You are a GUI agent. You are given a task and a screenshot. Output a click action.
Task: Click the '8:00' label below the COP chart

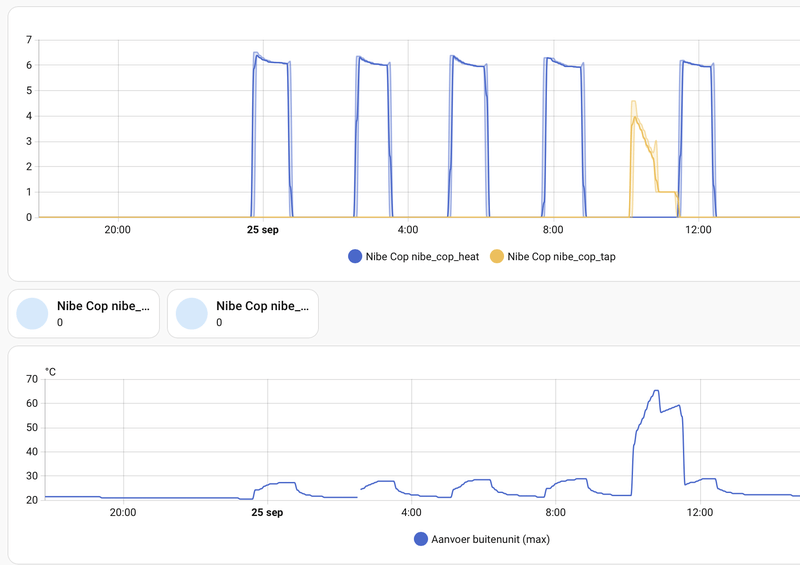click(551, 229)
